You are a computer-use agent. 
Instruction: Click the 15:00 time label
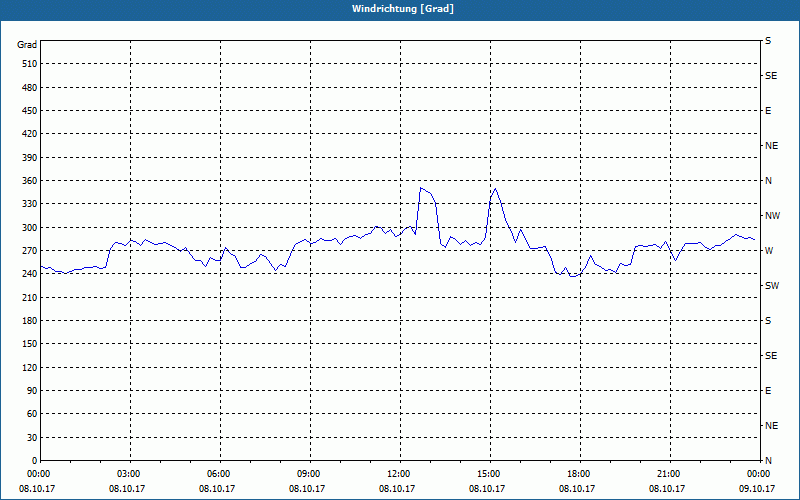488,474
